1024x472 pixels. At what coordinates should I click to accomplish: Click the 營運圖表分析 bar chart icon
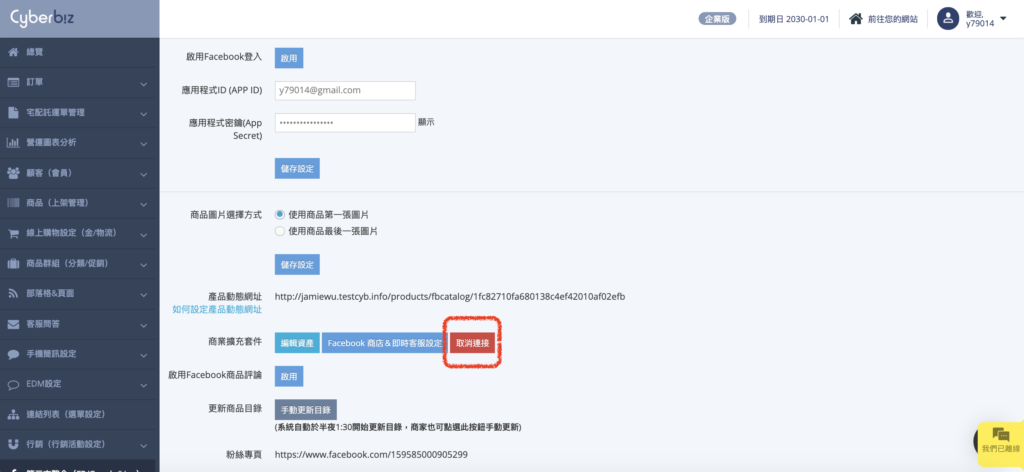click(x=13, y=143)
